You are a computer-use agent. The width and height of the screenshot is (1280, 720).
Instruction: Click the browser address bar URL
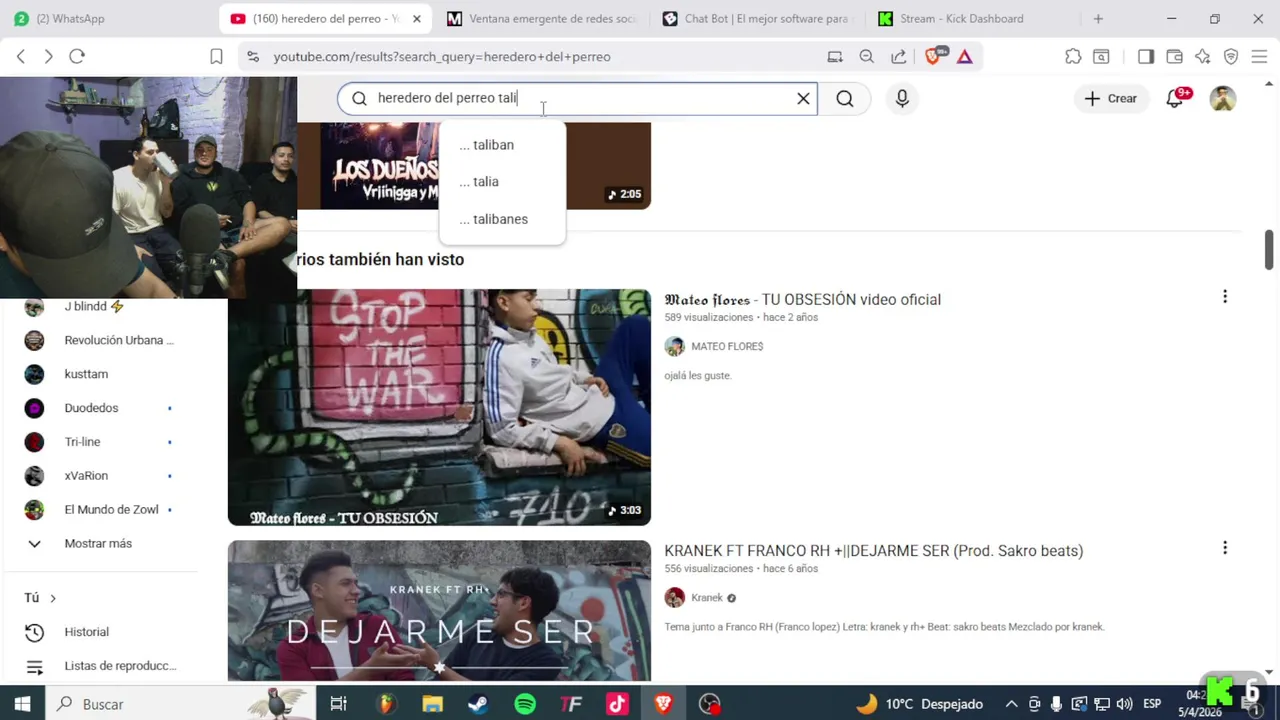pos(442,57)
